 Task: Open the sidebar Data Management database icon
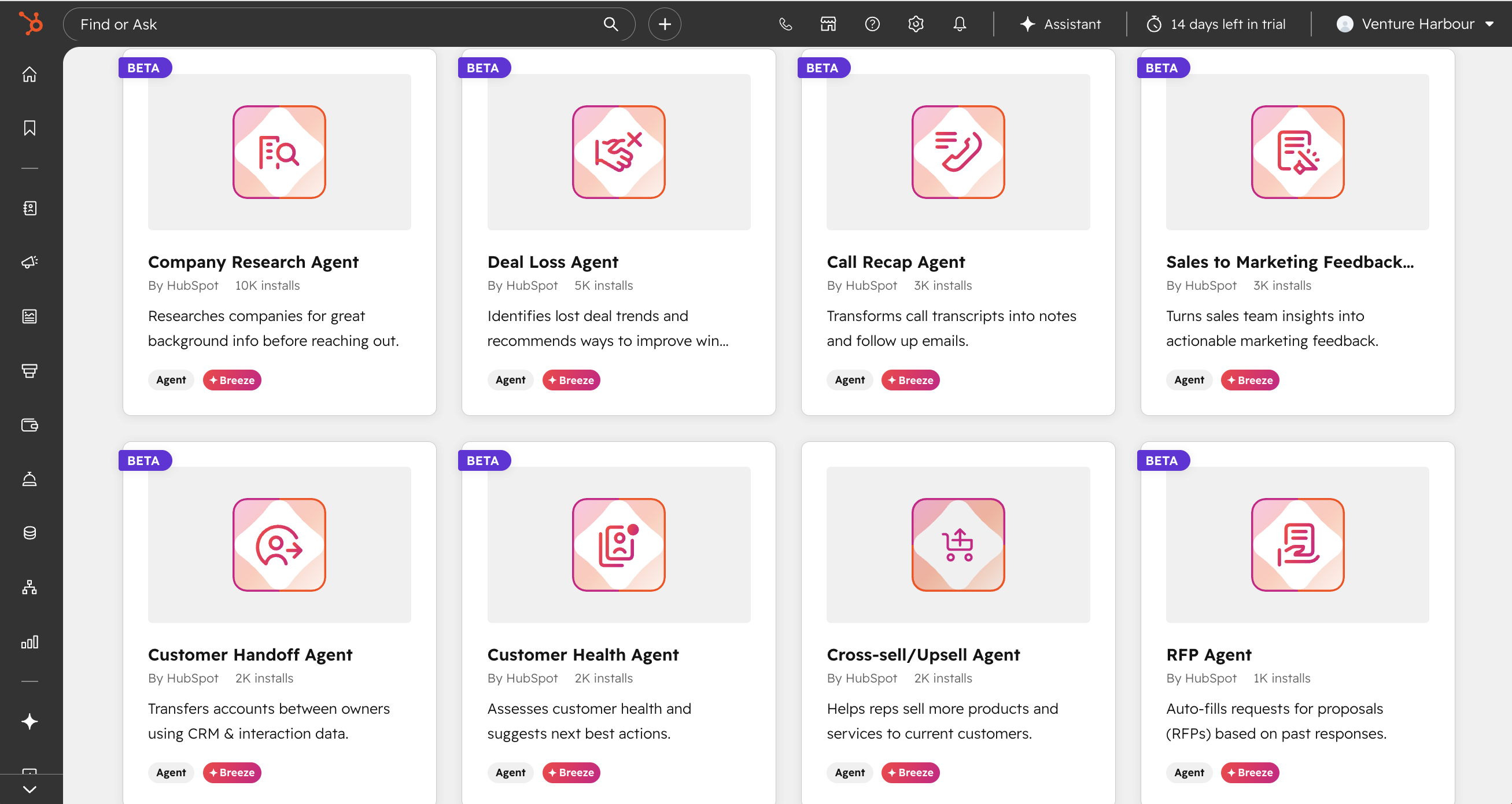29,533
